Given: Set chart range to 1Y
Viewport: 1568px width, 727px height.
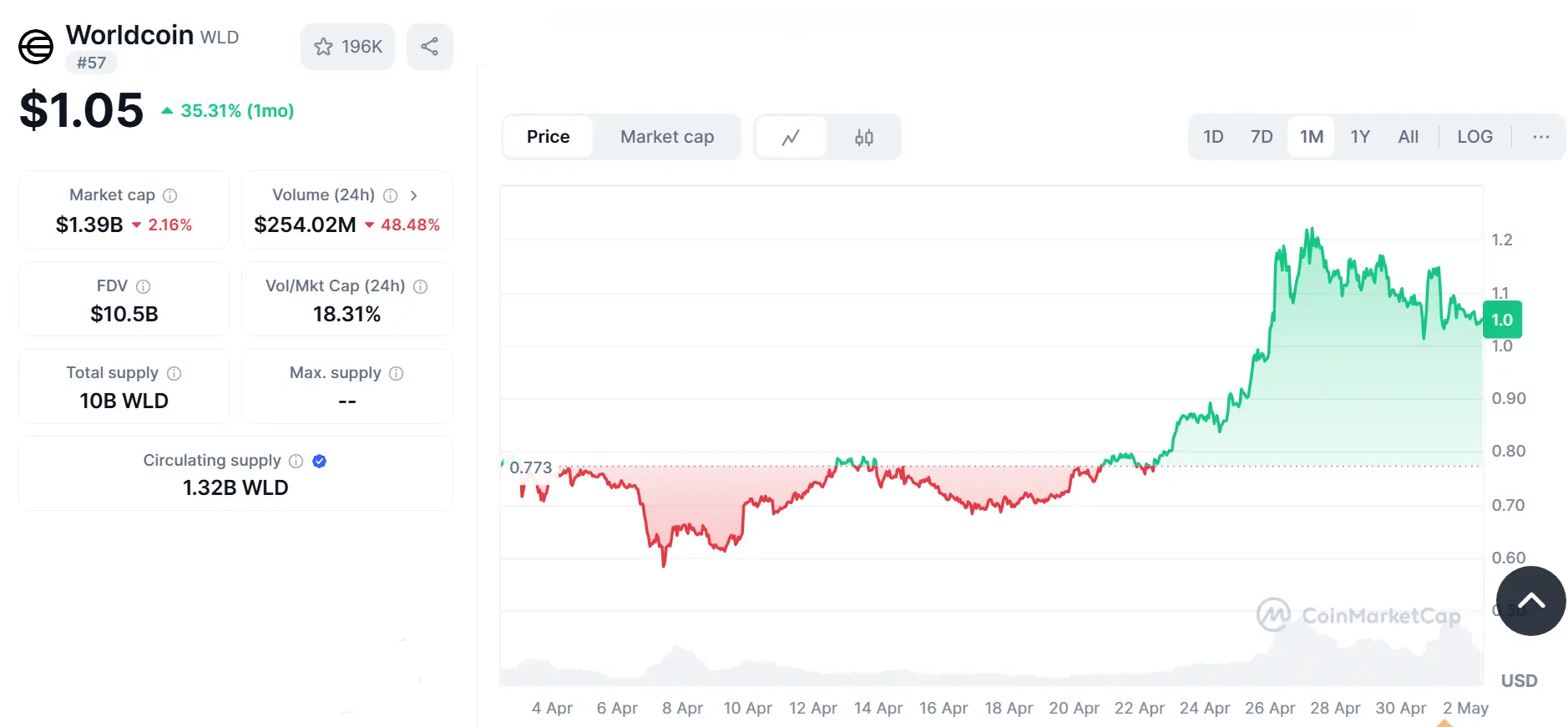Looking at the screenshot, I should (1360, 137).
